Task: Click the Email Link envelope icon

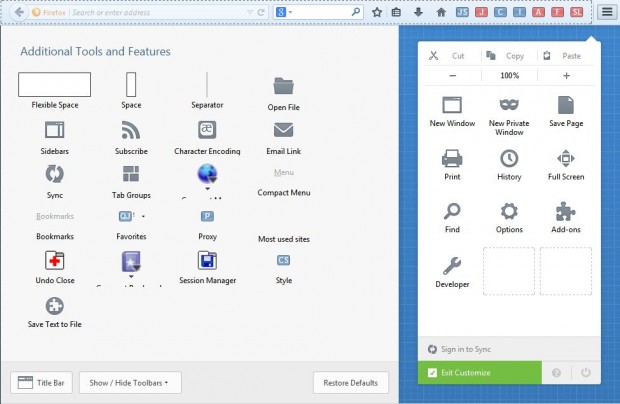Action: click(284, 130)
